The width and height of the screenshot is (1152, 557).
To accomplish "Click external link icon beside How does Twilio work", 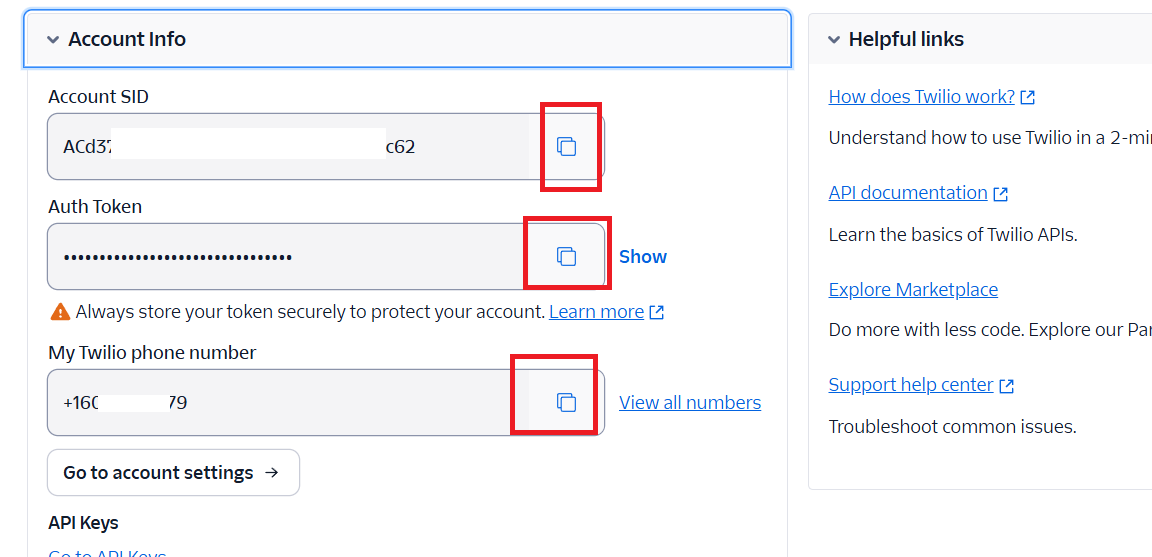I will click(x=1028, y=97).
